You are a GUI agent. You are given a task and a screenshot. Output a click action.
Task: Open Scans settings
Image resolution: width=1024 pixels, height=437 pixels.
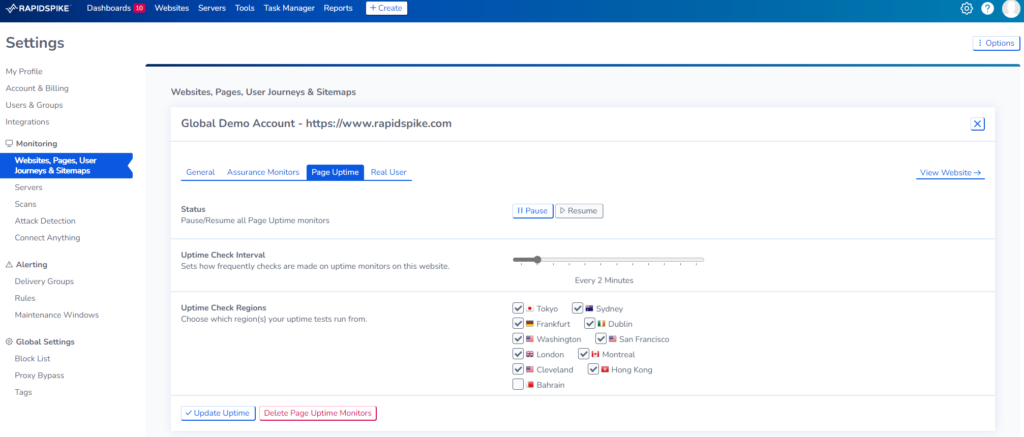25,204
